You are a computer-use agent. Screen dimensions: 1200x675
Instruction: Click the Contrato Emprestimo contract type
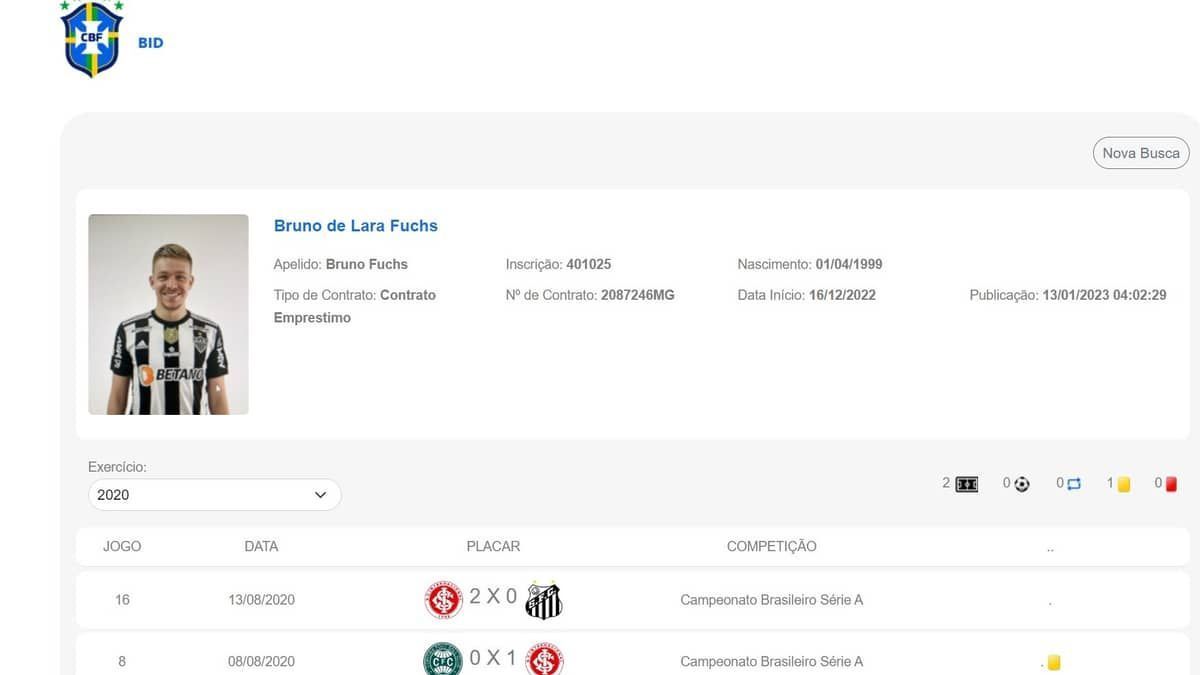click(x=355, y=306)
